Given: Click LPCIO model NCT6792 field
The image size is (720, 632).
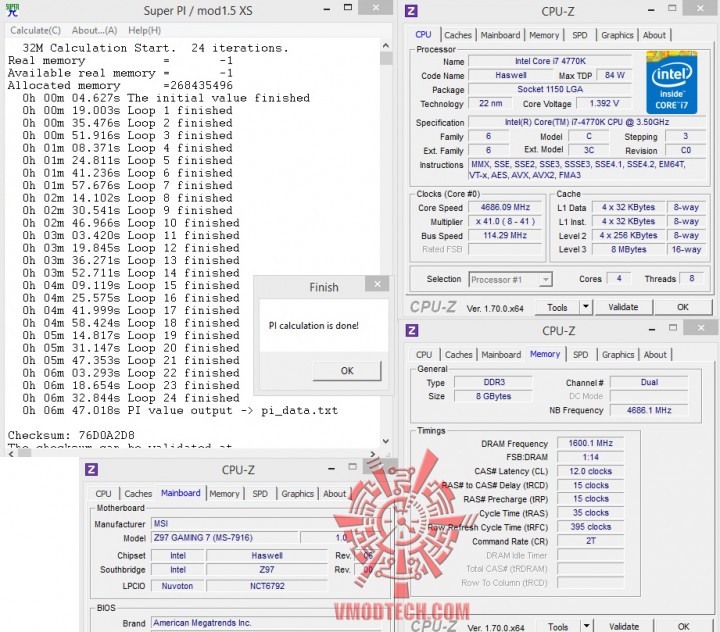Looking at the screenshot, I should 267,586.
